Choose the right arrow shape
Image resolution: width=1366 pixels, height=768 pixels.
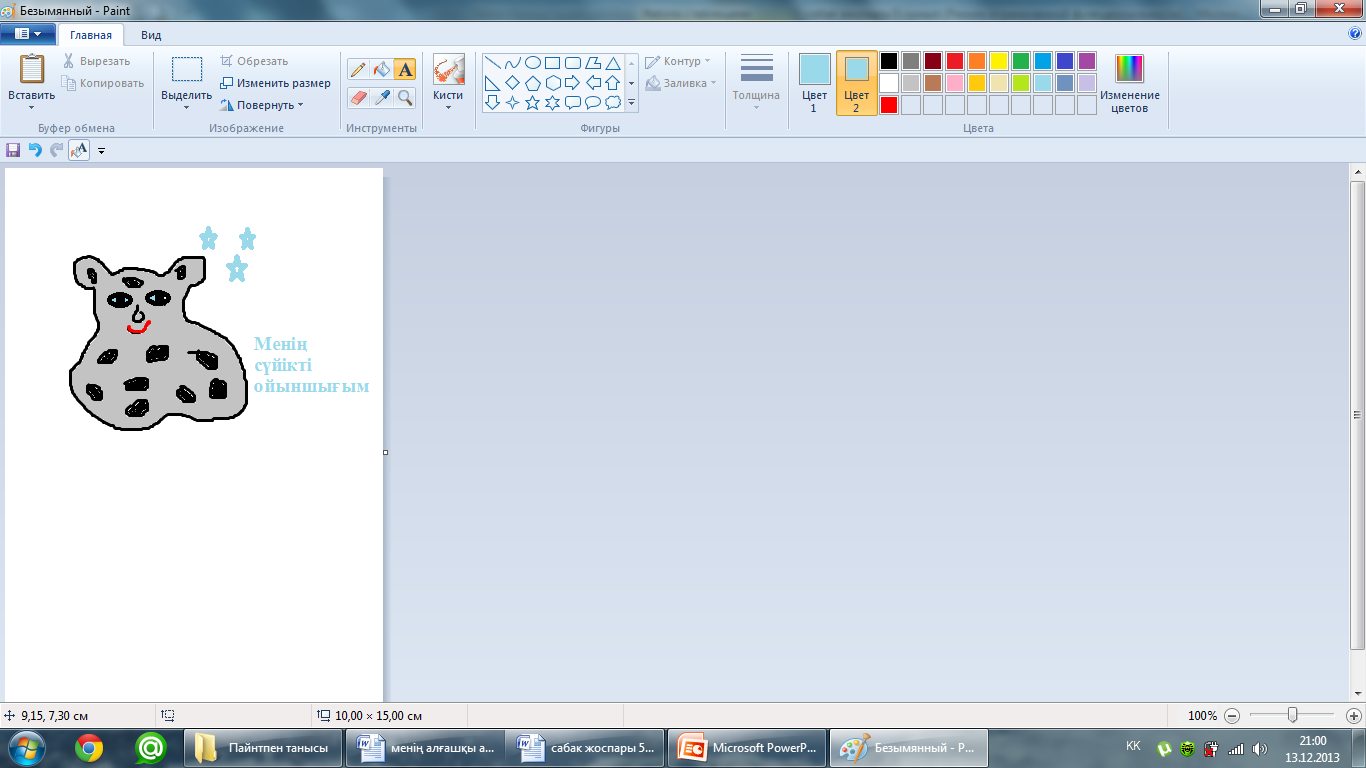pyautogui.click(x=572, y=82)
